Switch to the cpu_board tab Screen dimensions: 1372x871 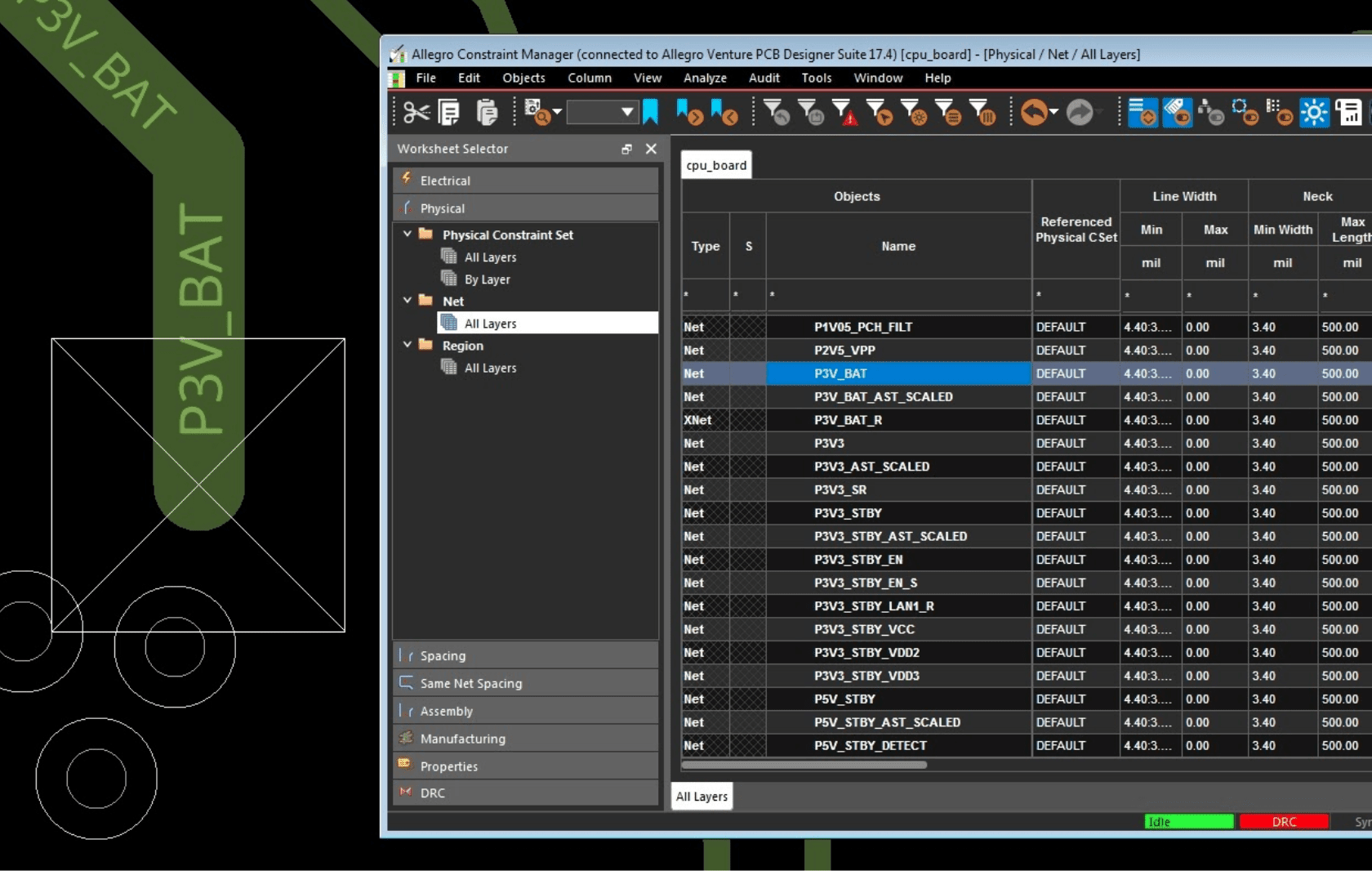pos(716,165)
